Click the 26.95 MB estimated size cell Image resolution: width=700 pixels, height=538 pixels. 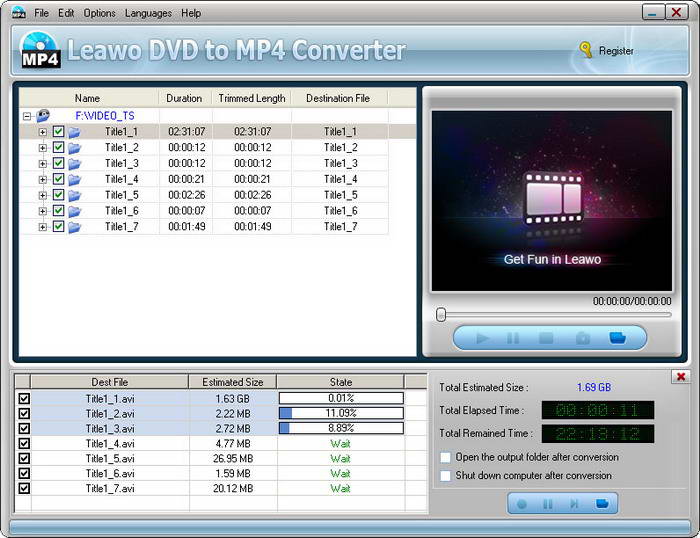(233, 459)
